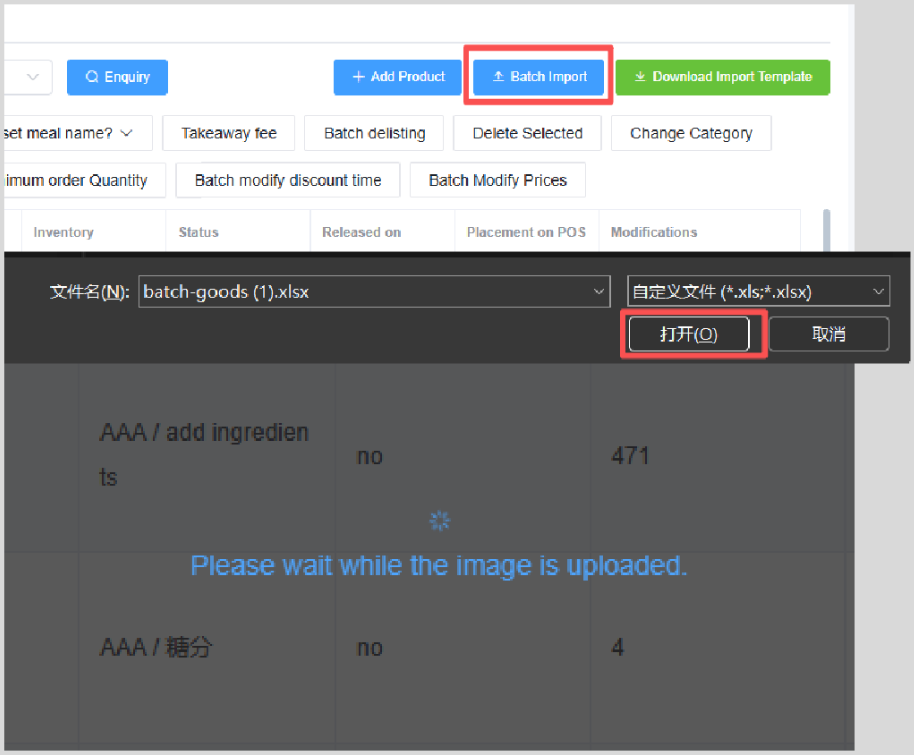914x755 pixels.
Task: Click the Batch Modify Prices button
Action: coord(497,181)
